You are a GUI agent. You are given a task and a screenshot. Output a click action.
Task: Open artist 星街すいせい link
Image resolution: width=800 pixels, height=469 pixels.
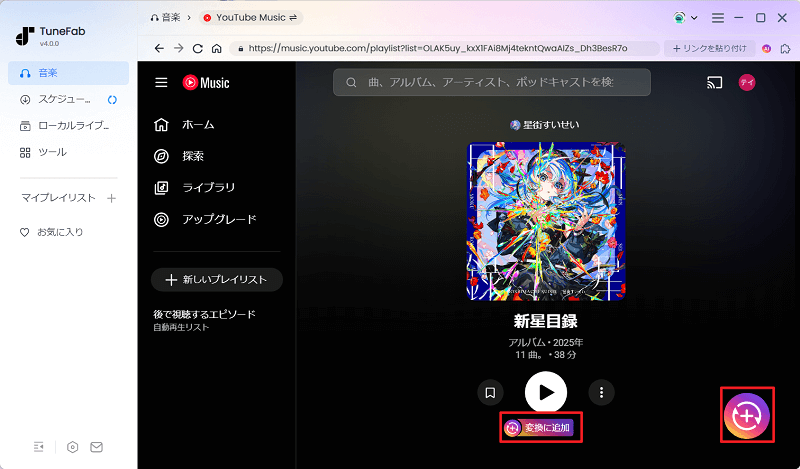pyautogui.click(x=545, y=125)
